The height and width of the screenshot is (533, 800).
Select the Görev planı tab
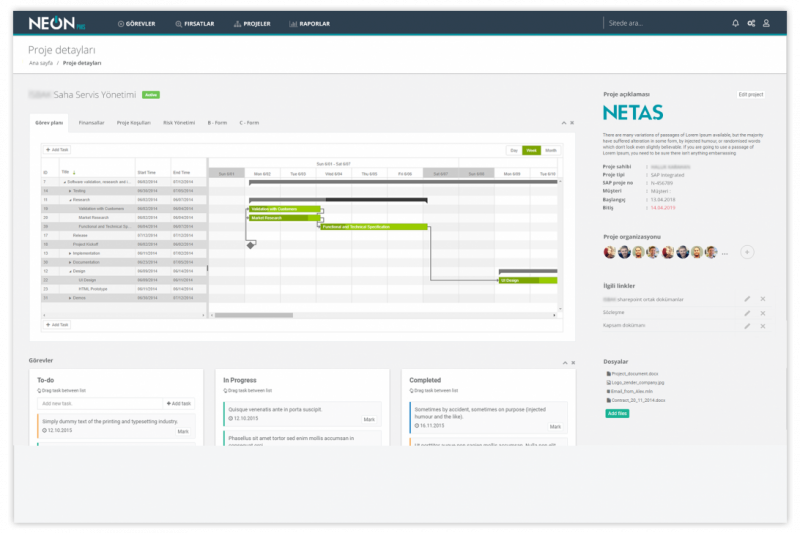(x=49, y=123)
